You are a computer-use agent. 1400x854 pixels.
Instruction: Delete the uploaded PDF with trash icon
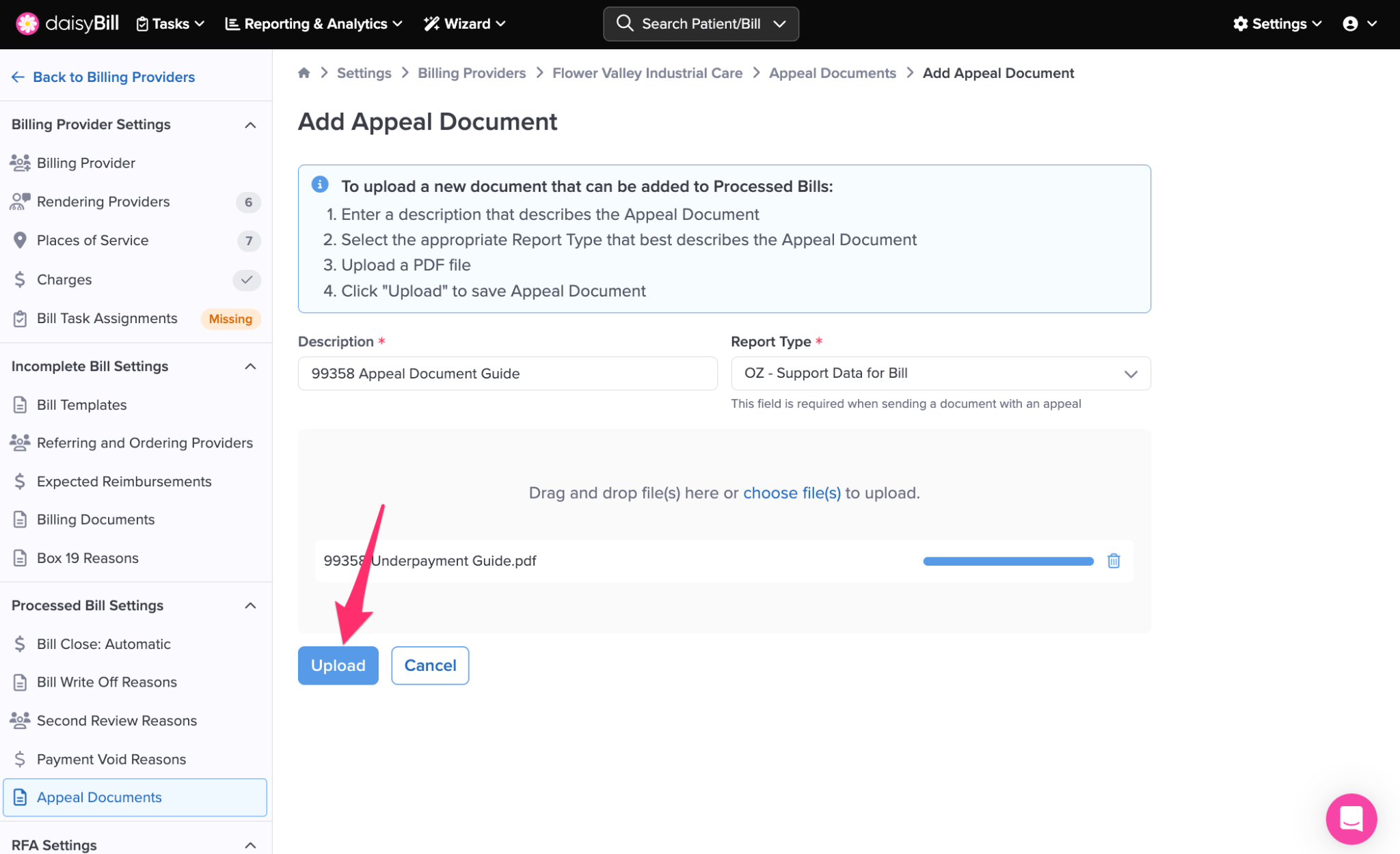pyautogui.click(x=1113, y=561)
